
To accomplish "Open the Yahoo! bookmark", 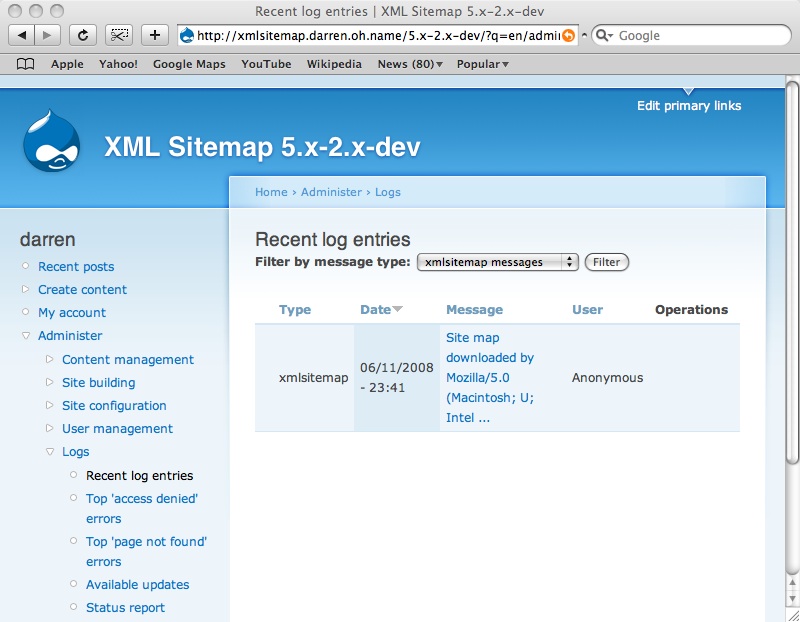I will 118,64.
